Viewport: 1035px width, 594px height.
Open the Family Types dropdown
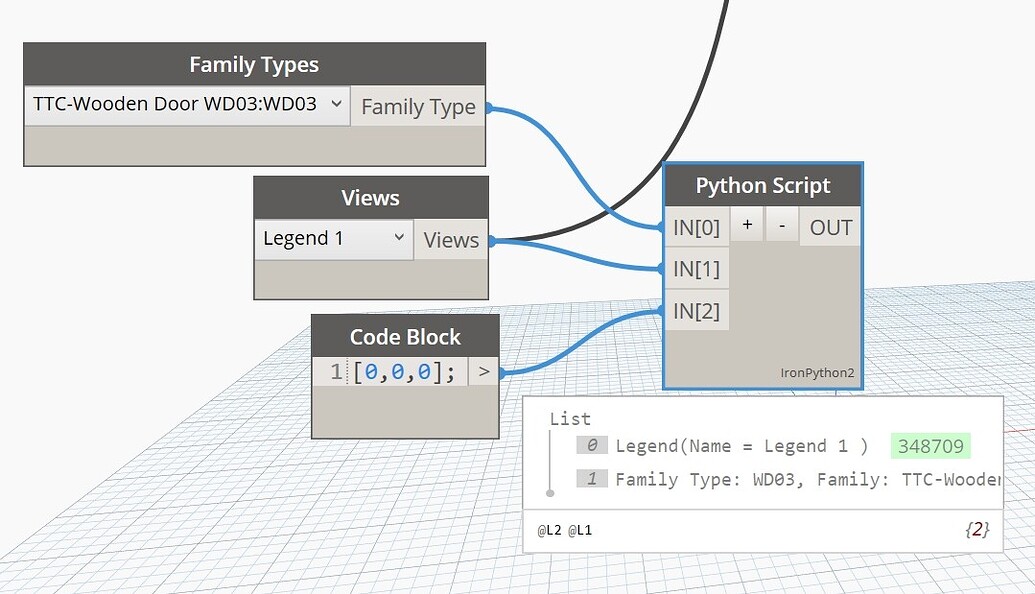pos(337,103)
